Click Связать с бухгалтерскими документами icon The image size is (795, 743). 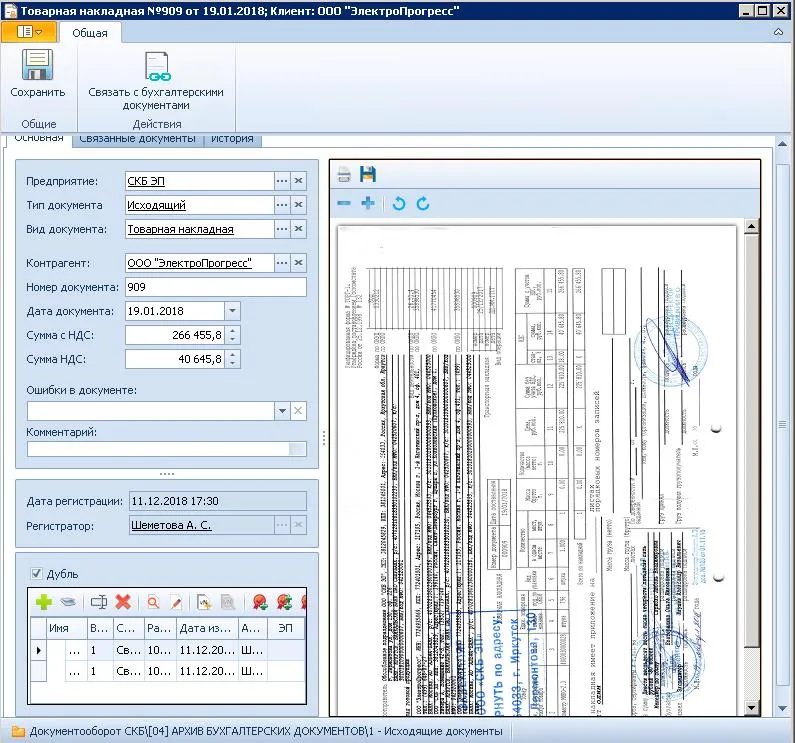(x=155, y=66)
